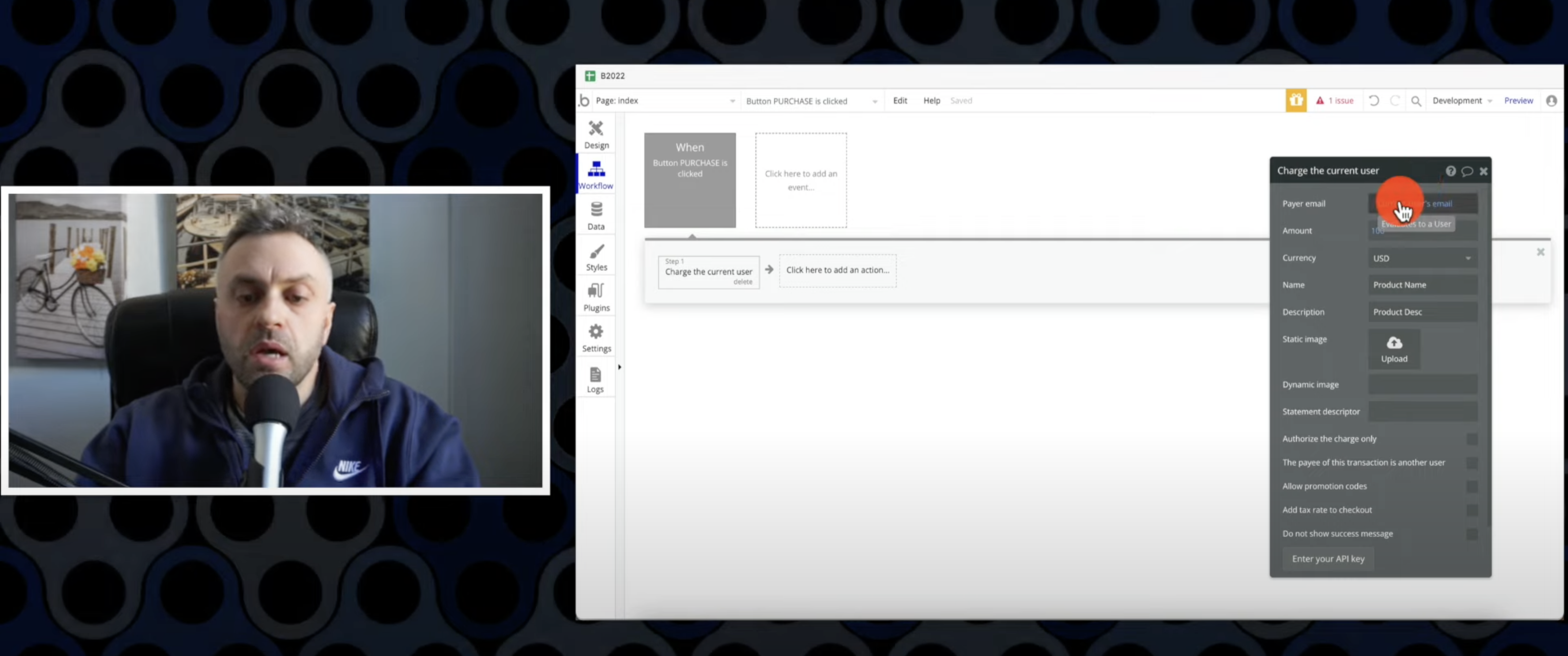Open the Help menu
The height and width of the screenshot is (656, 1568).
(931, 100)
